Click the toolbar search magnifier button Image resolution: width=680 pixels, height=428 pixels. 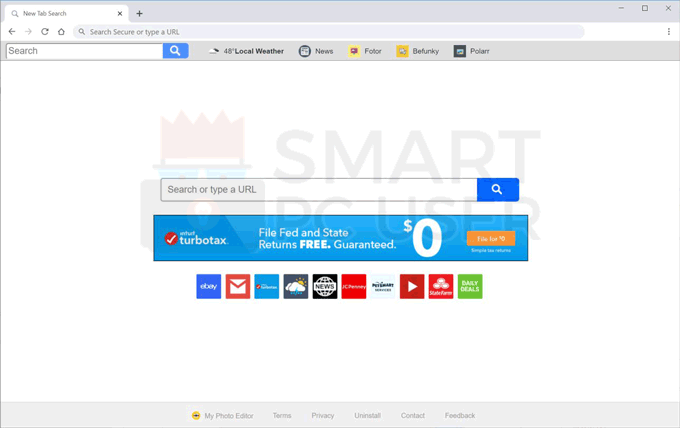tap(176, 51)
